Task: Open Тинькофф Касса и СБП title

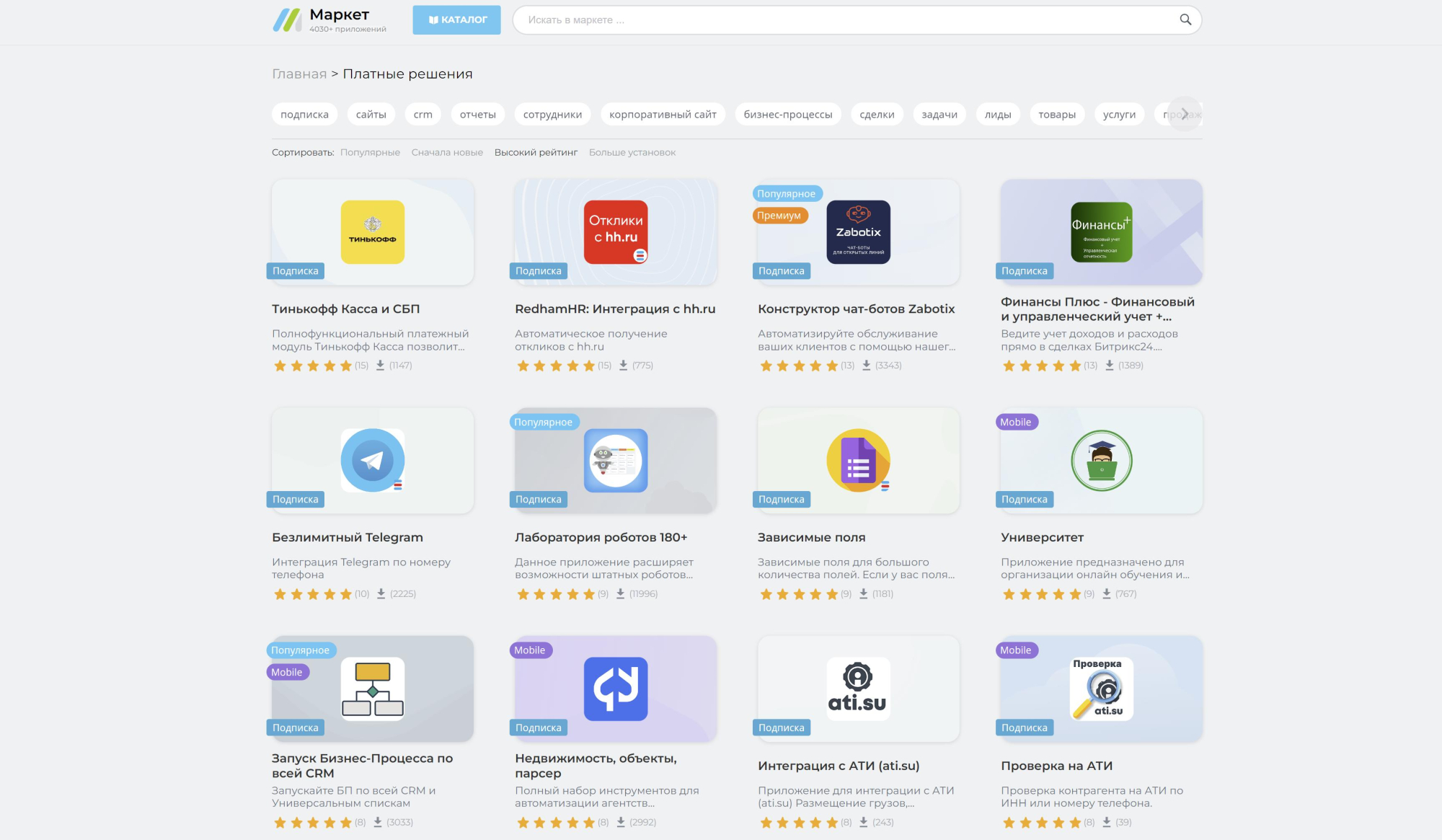Action: pyautogui.click(x=346, y=309)
